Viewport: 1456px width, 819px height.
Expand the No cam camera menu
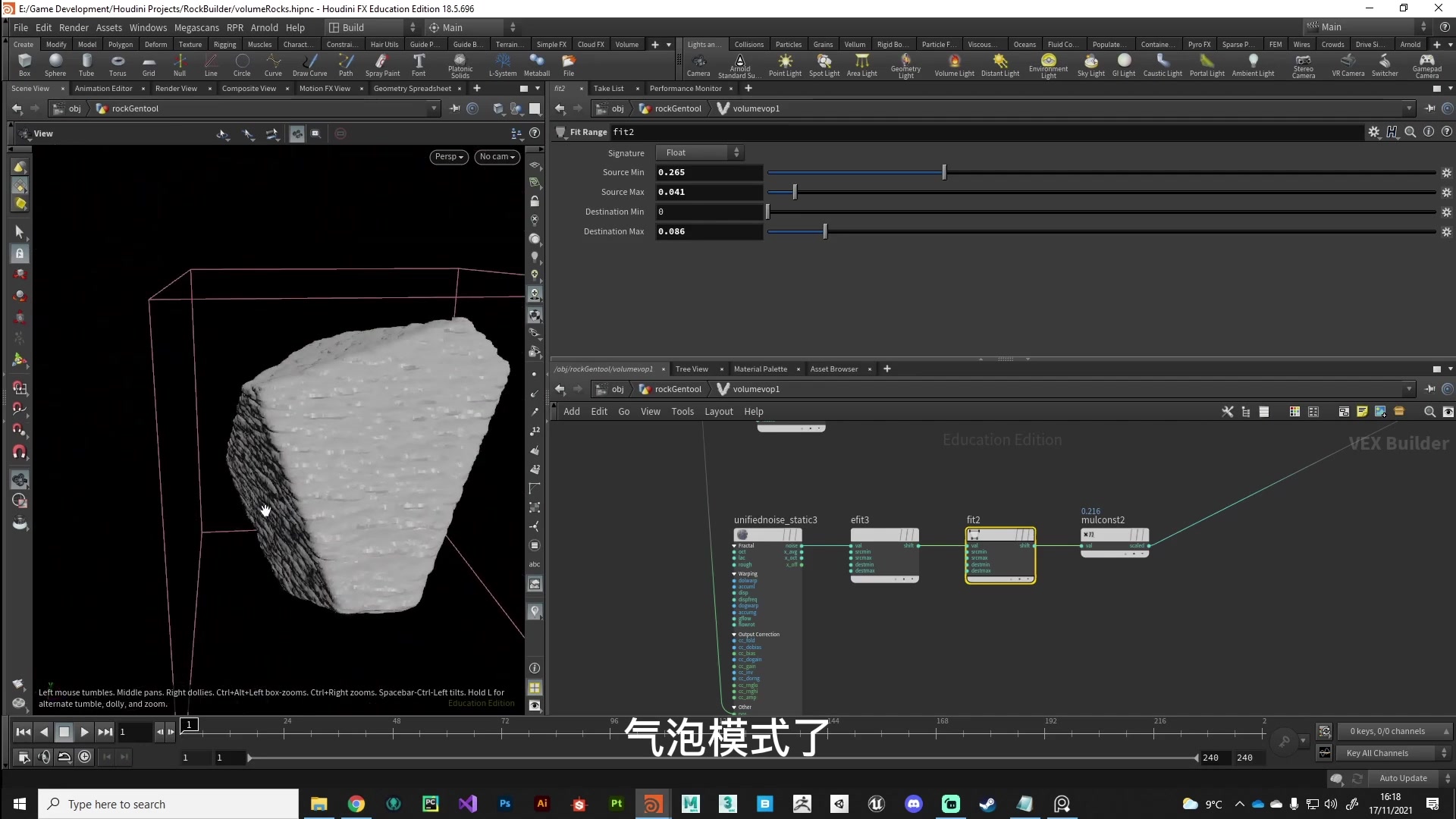click(497, 157)
